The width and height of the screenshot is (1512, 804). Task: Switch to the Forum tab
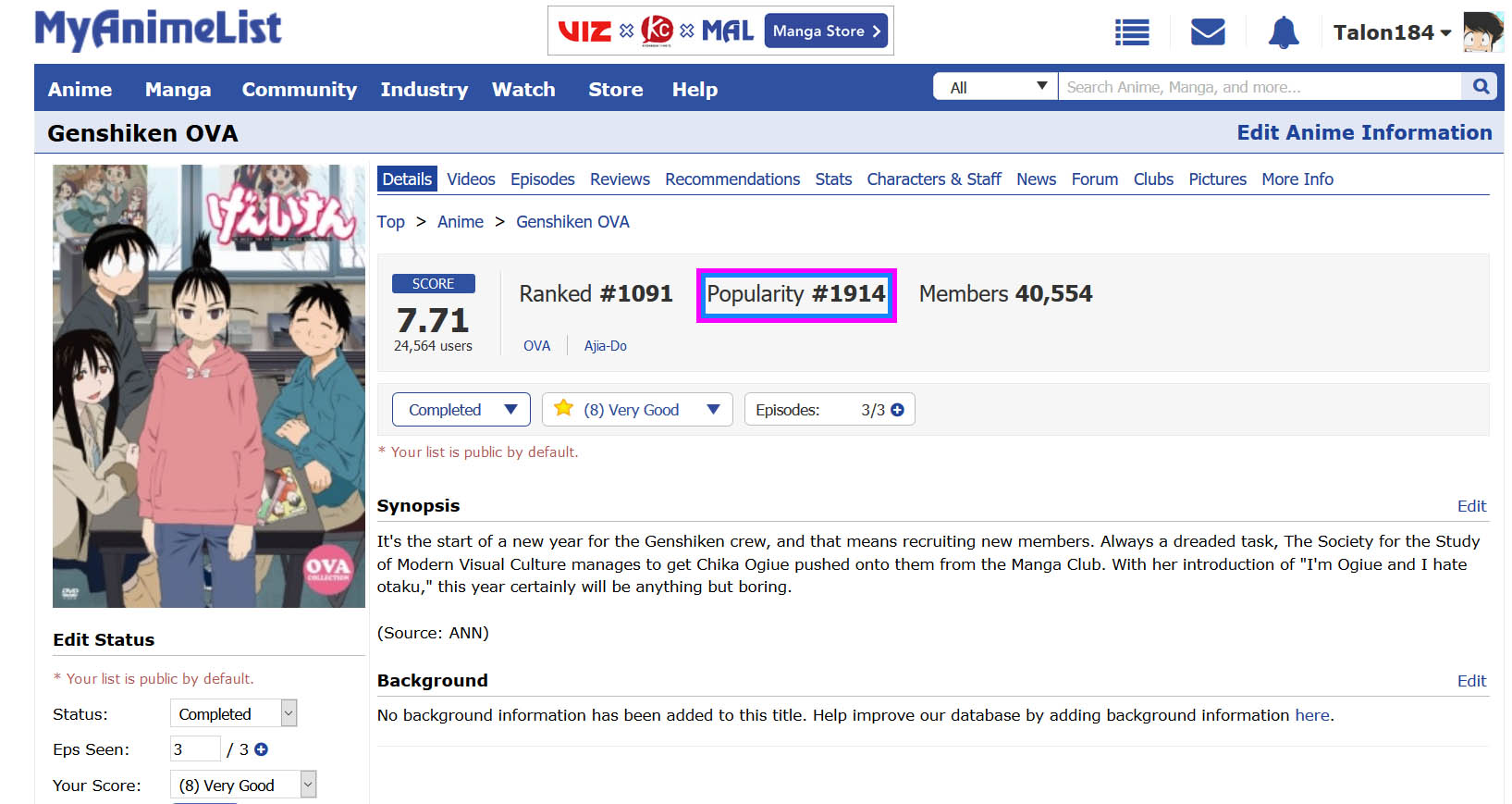1095,179
